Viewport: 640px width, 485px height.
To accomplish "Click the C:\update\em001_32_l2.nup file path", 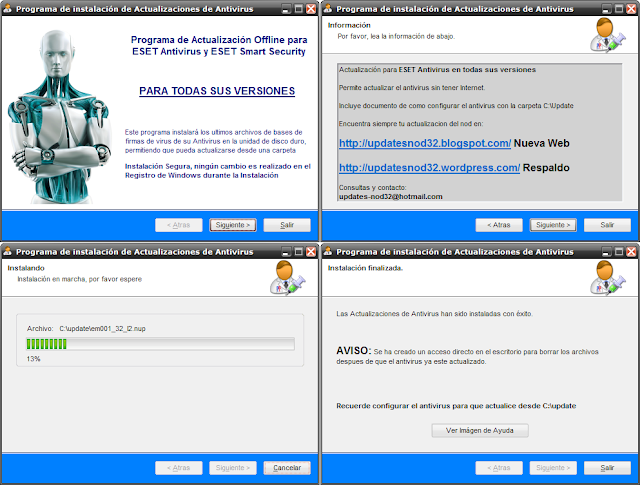I will pyautogui.click(x=102, y=329).
